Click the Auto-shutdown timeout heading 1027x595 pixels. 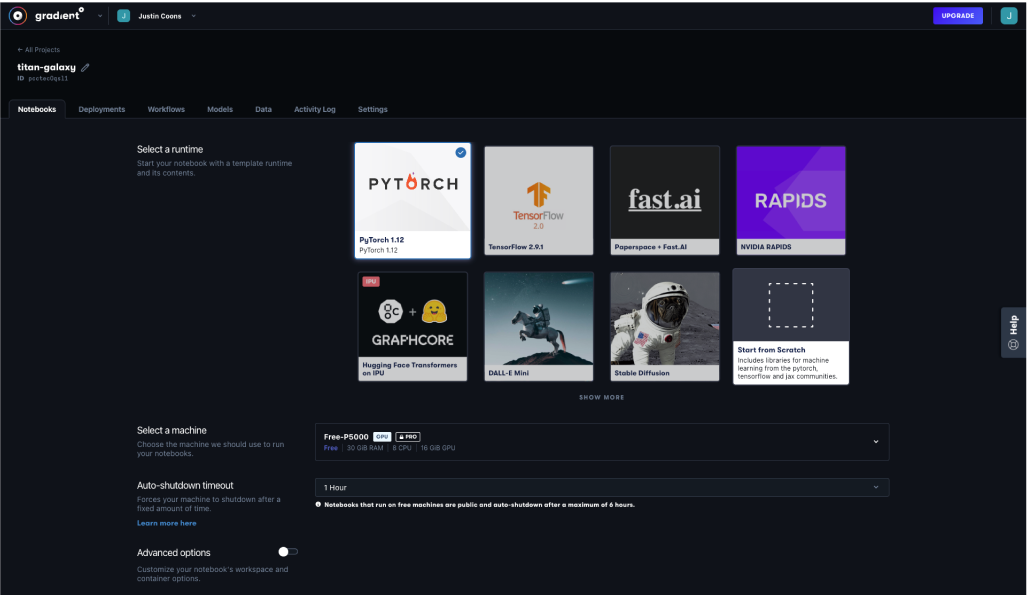tap(185, 486)
